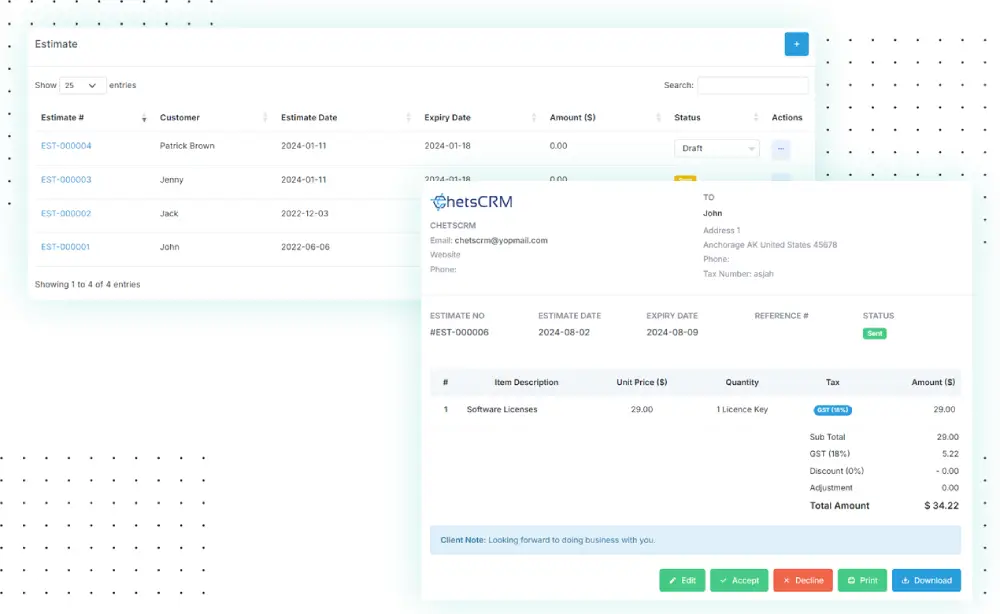This screenshot has width=1000, height=614.
Task: Click the download arrow icon to download estimate
Action: coord(906,580)
